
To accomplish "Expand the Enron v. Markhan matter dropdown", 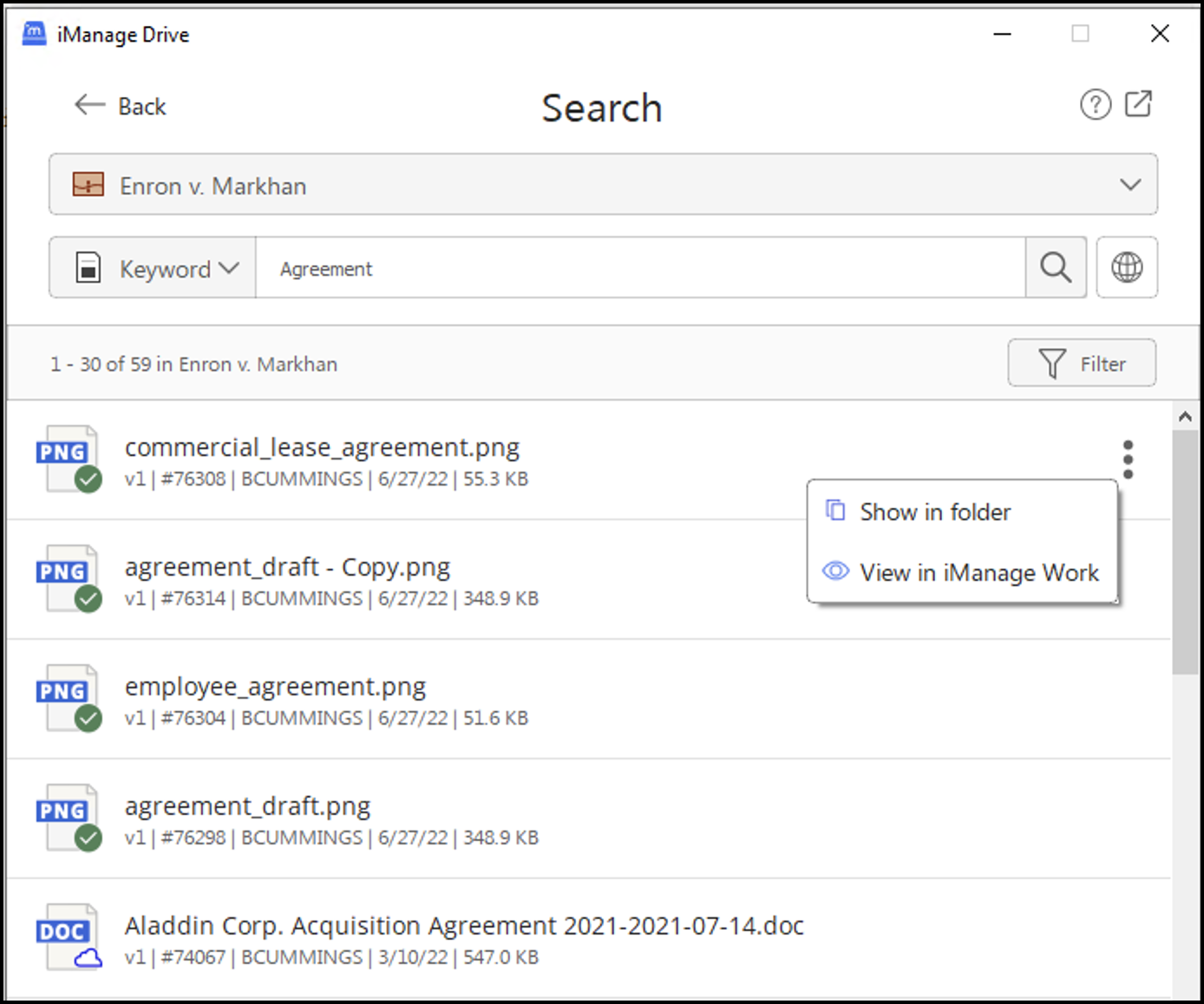I will click(x=1129, y=185).
